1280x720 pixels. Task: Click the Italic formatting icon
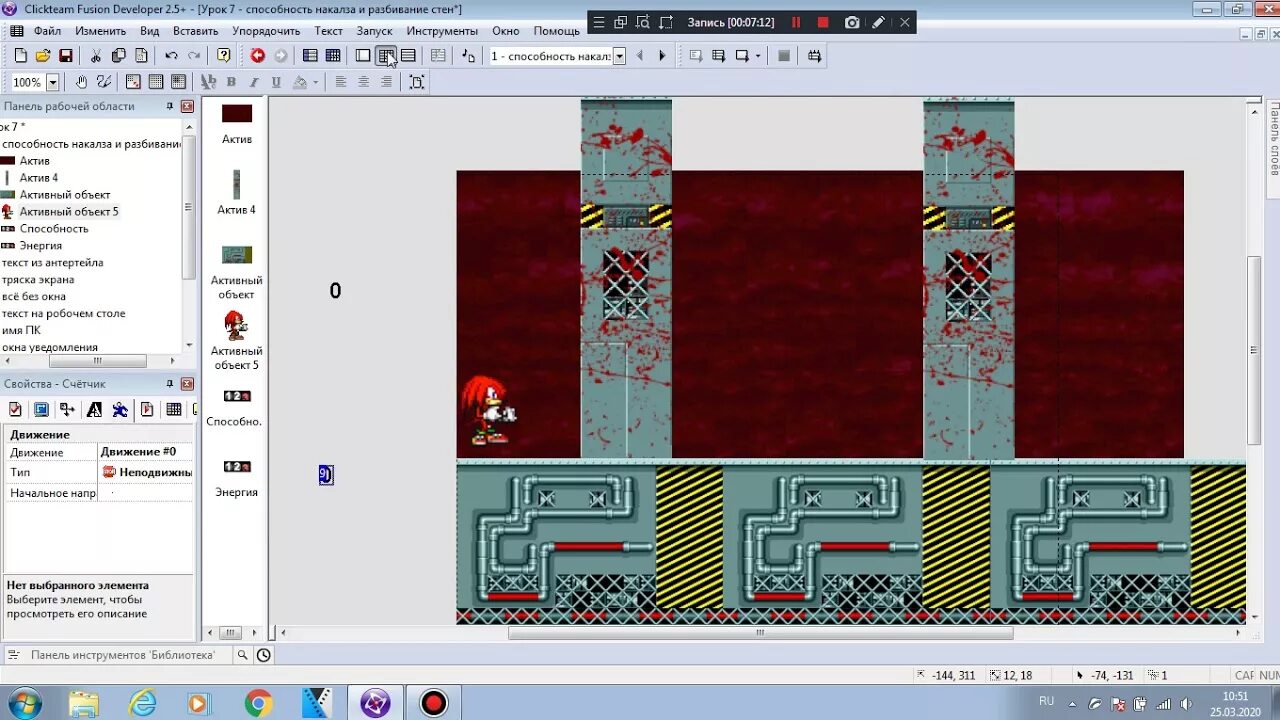254,82
